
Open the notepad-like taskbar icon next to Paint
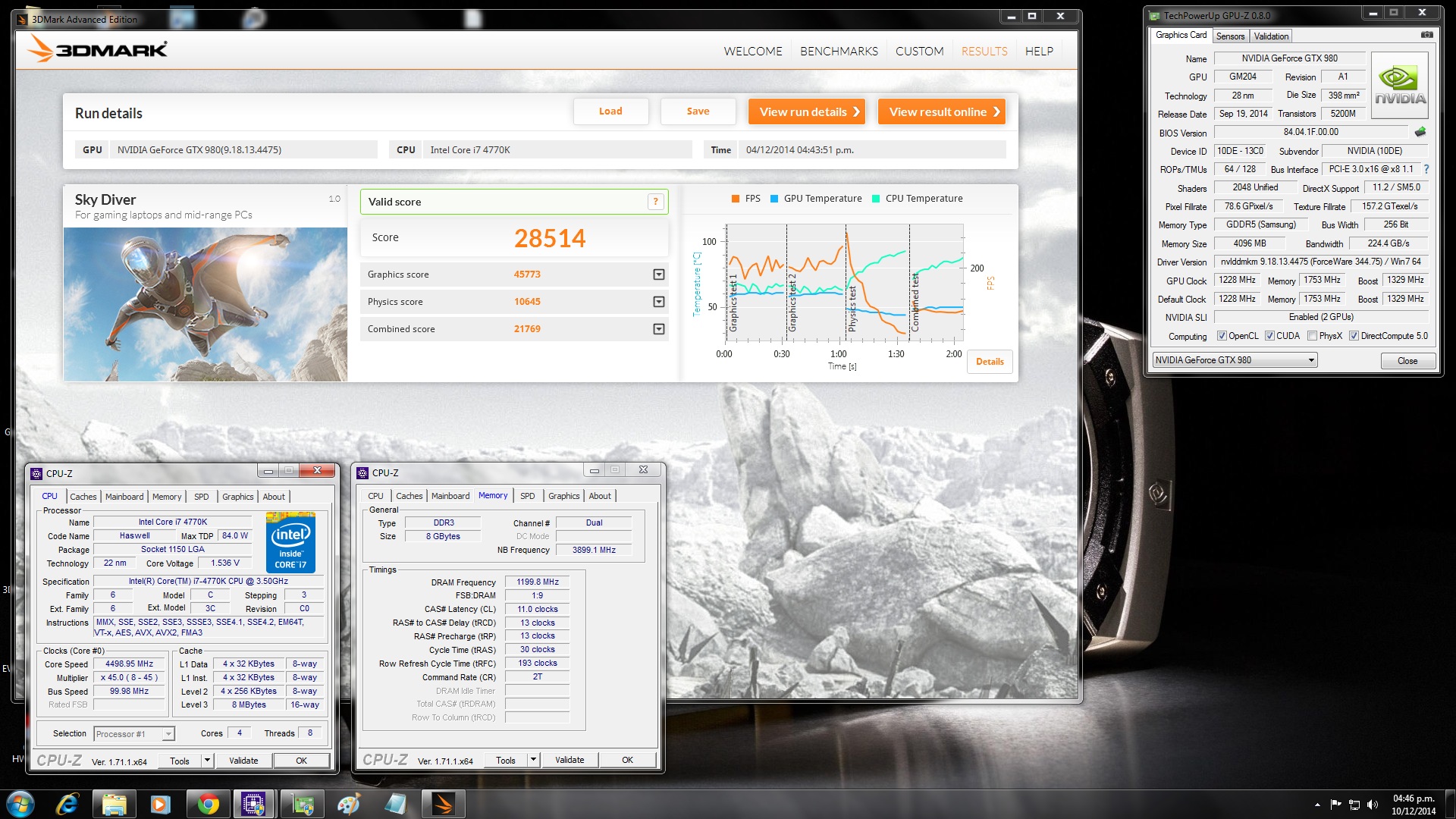(395, 804)
